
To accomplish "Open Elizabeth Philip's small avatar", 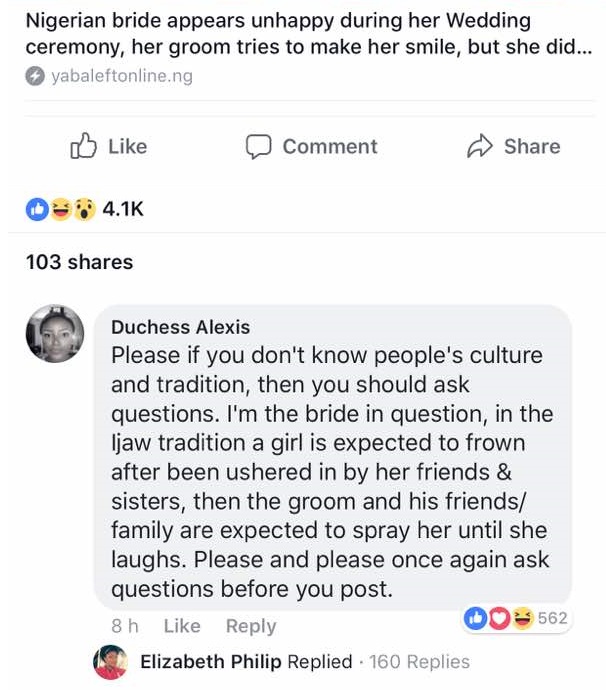I will [x=110, y=662].
